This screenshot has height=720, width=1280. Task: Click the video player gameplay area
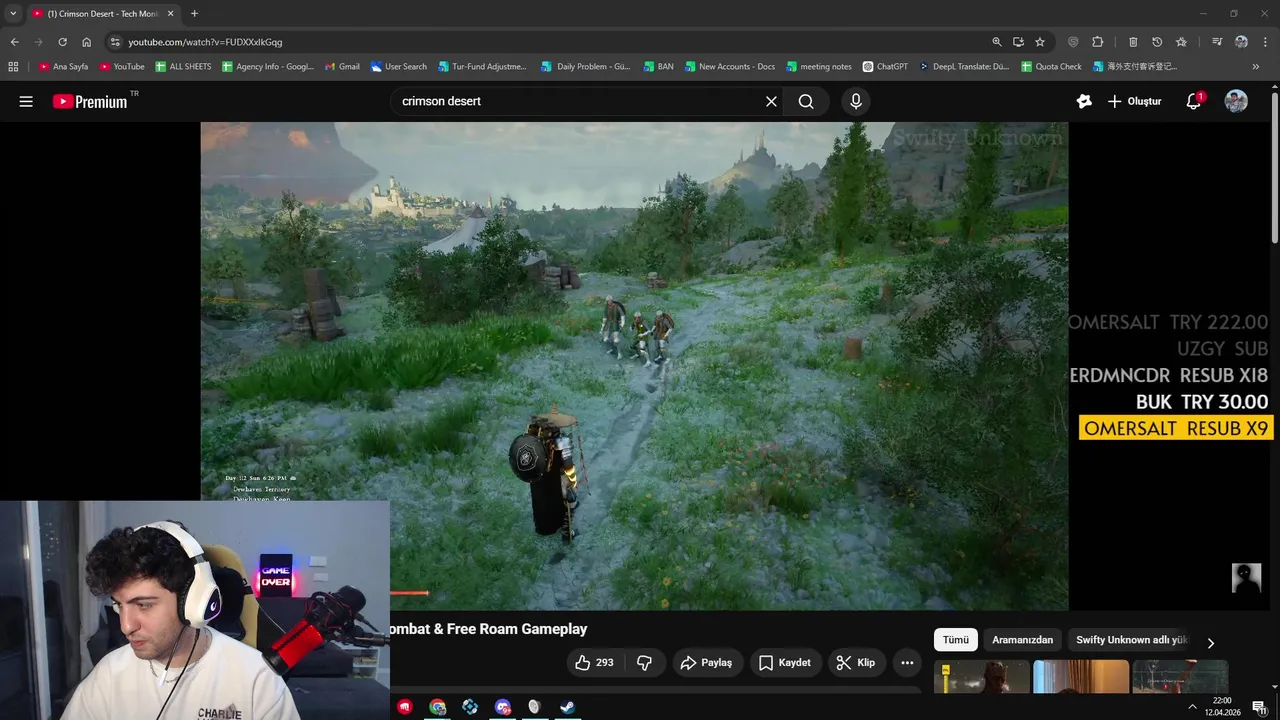(634, 366)
